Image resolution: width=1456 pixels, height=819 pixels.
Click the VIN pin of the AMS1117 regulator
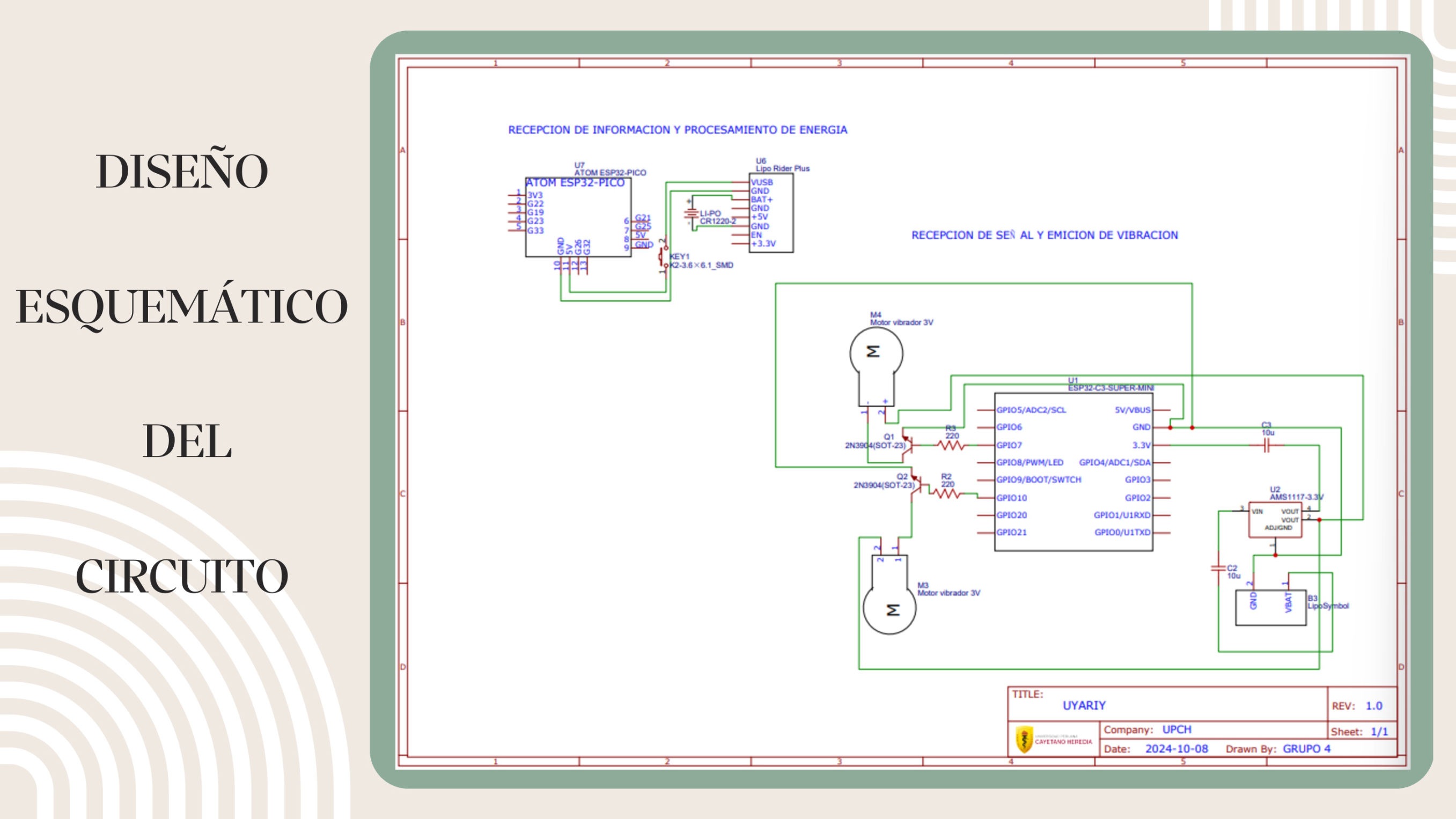(1257, 512)
